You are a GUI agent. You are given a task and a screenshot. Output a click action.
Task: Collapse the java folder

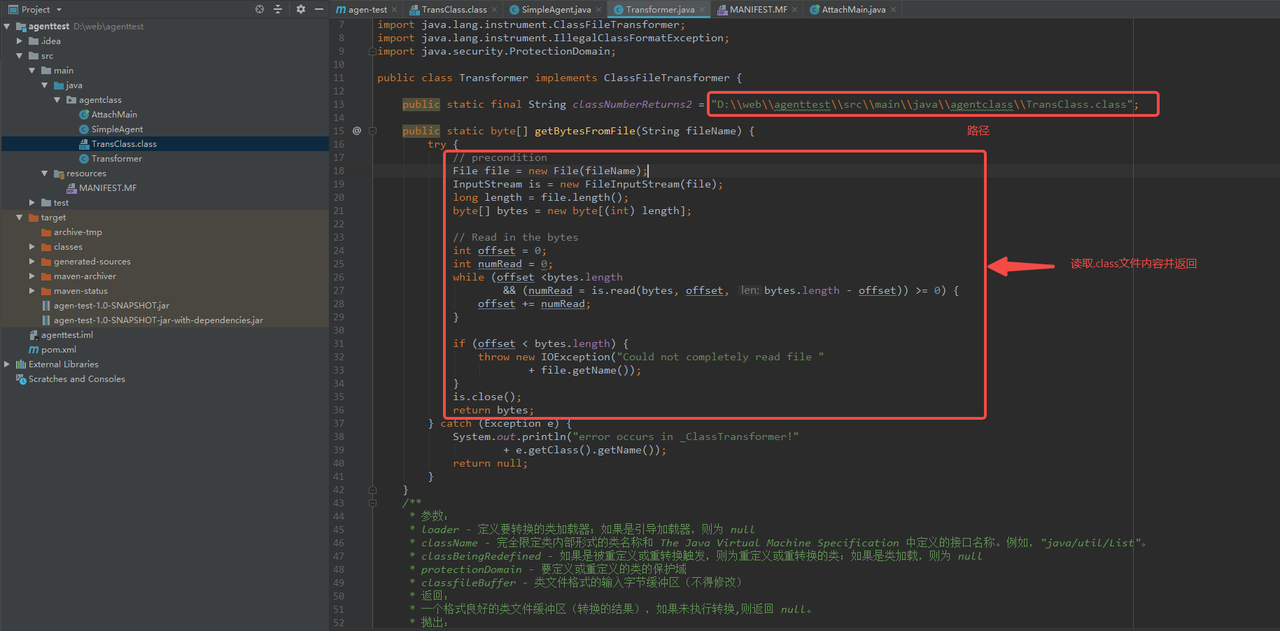pos(45,85)
